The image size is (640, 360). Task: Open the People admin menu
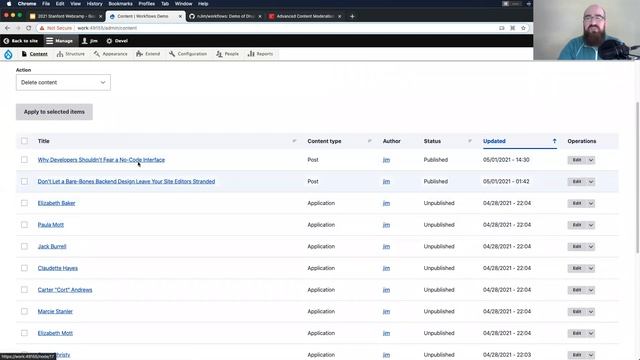coord(227,54)
